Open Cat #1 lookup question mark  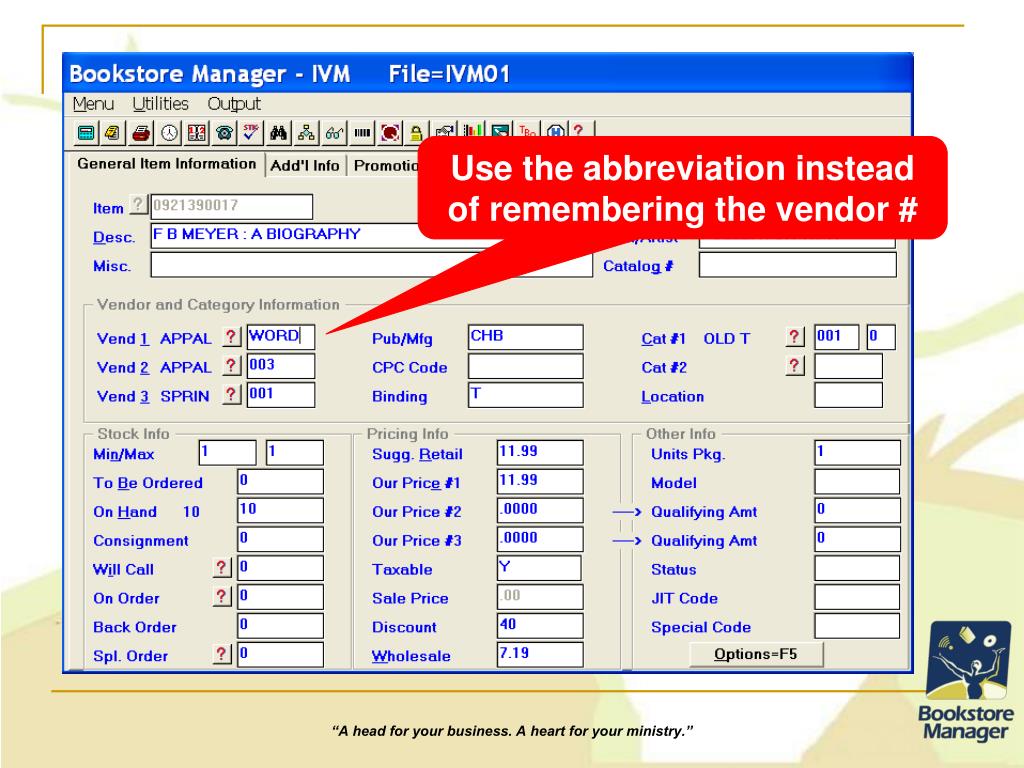coord(794,337)
